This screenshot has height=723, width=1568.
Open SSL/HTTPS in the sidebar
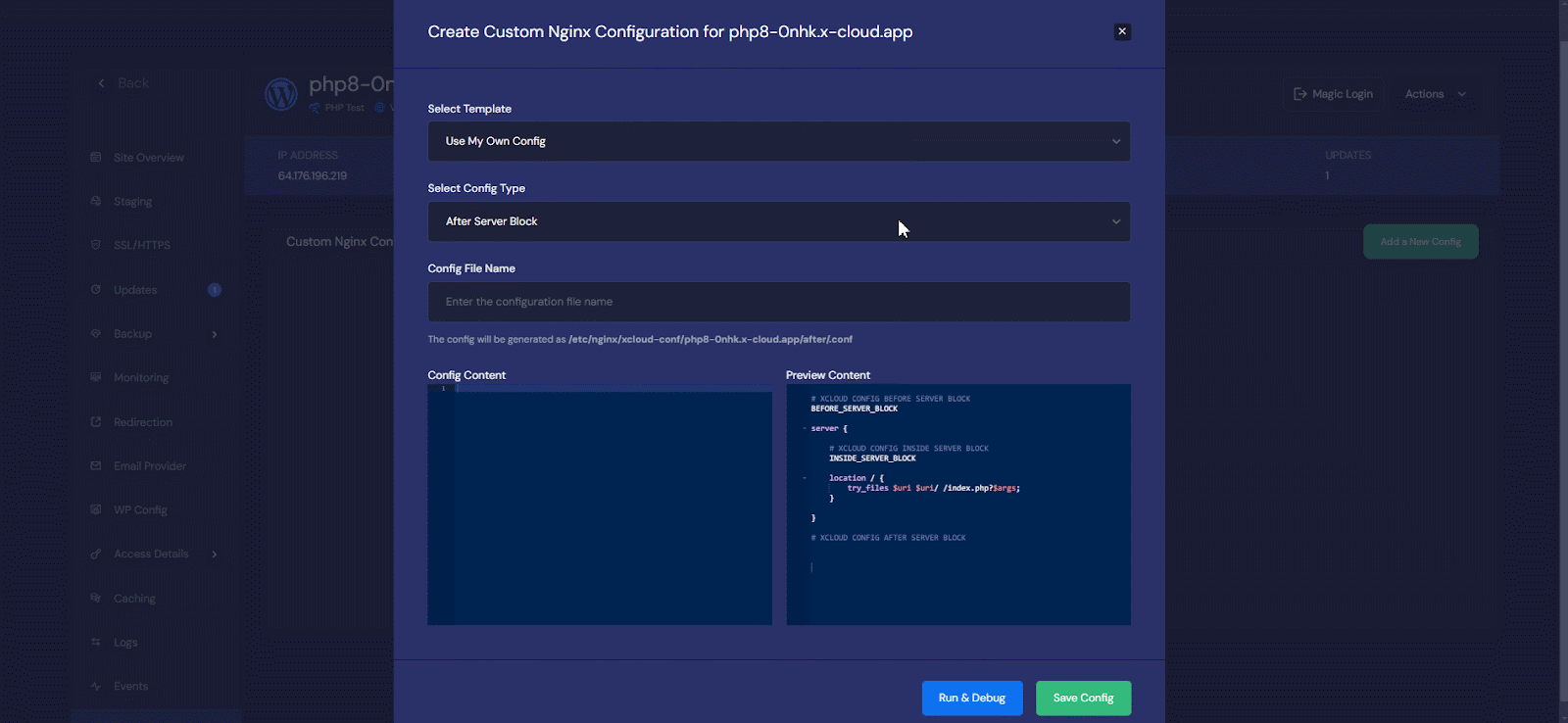[x=142, y=246]
